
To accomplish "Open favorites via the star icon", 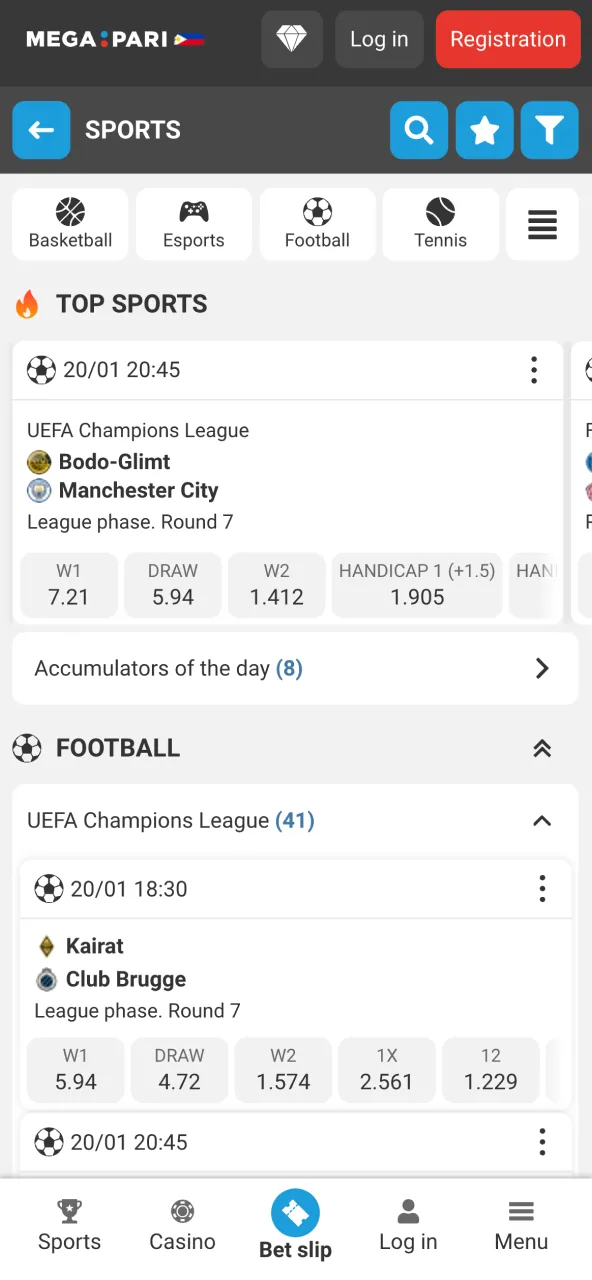I will (x=484, y=130).
